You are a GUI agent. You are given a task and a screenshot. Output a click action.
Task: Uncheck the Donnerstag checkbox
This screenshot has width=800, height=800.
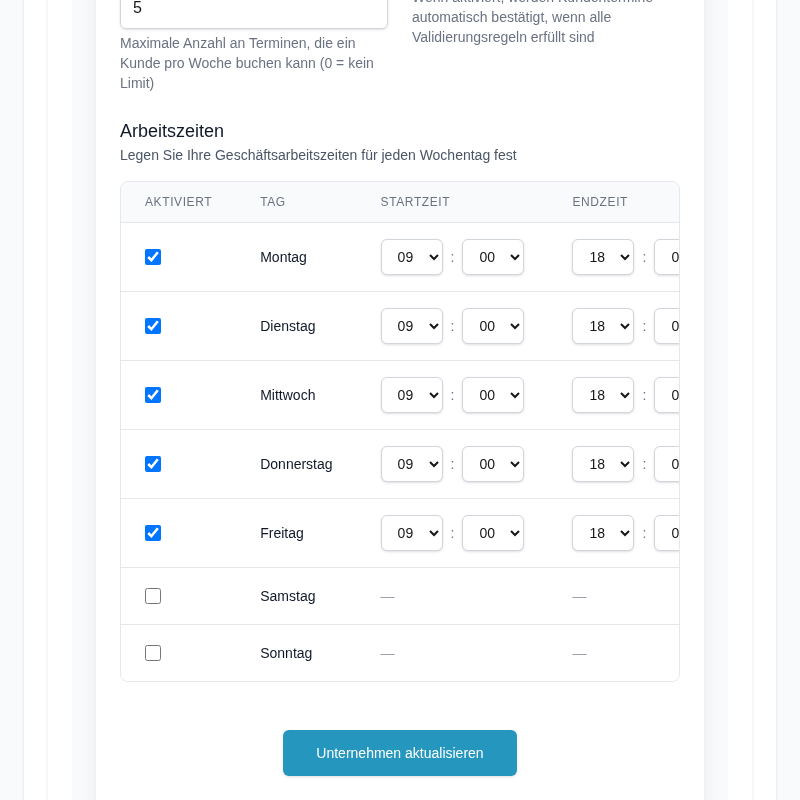[x=153, y=464]
